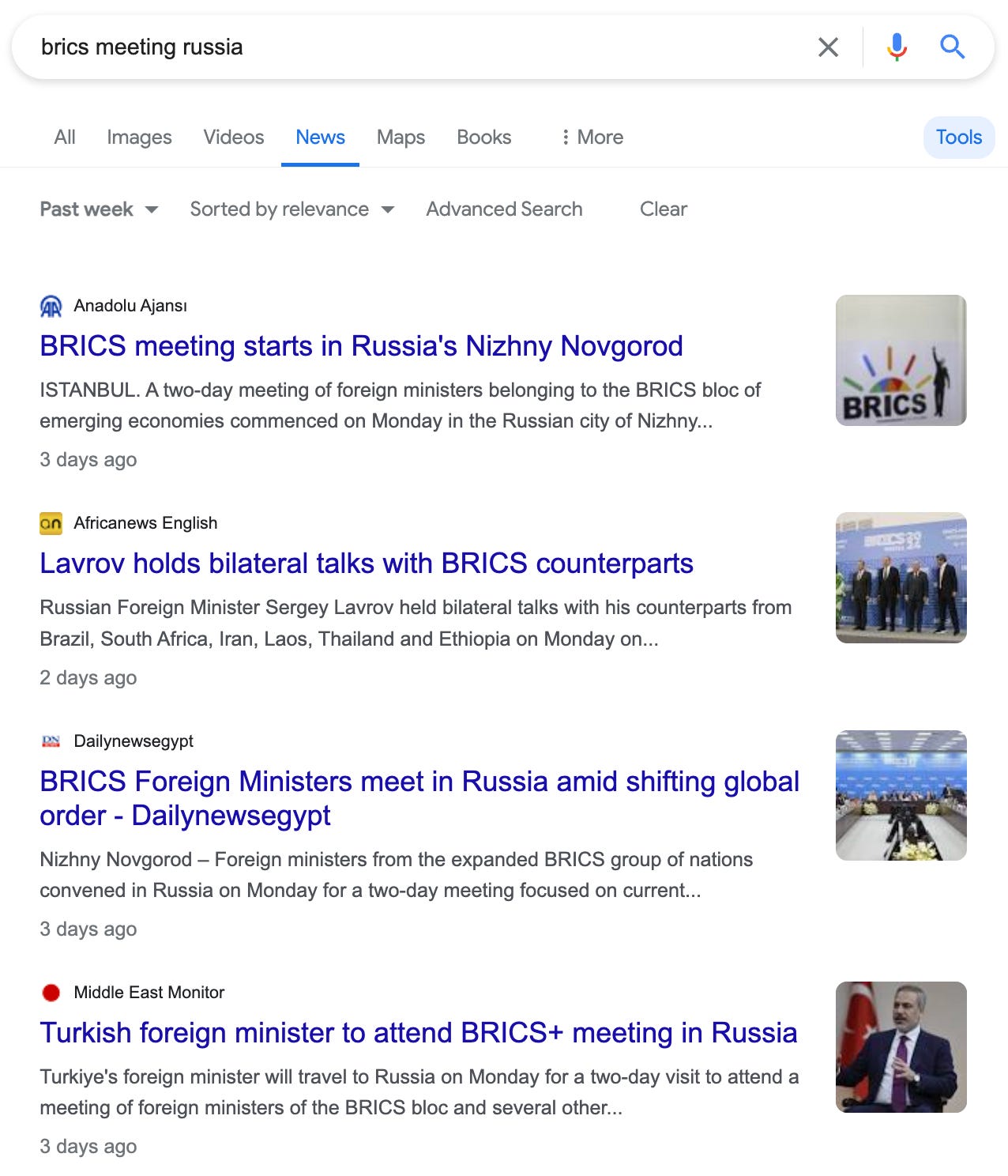Open the Turkish minister photo thumbnail
1008x1176 pixels.
point(901,1047)
